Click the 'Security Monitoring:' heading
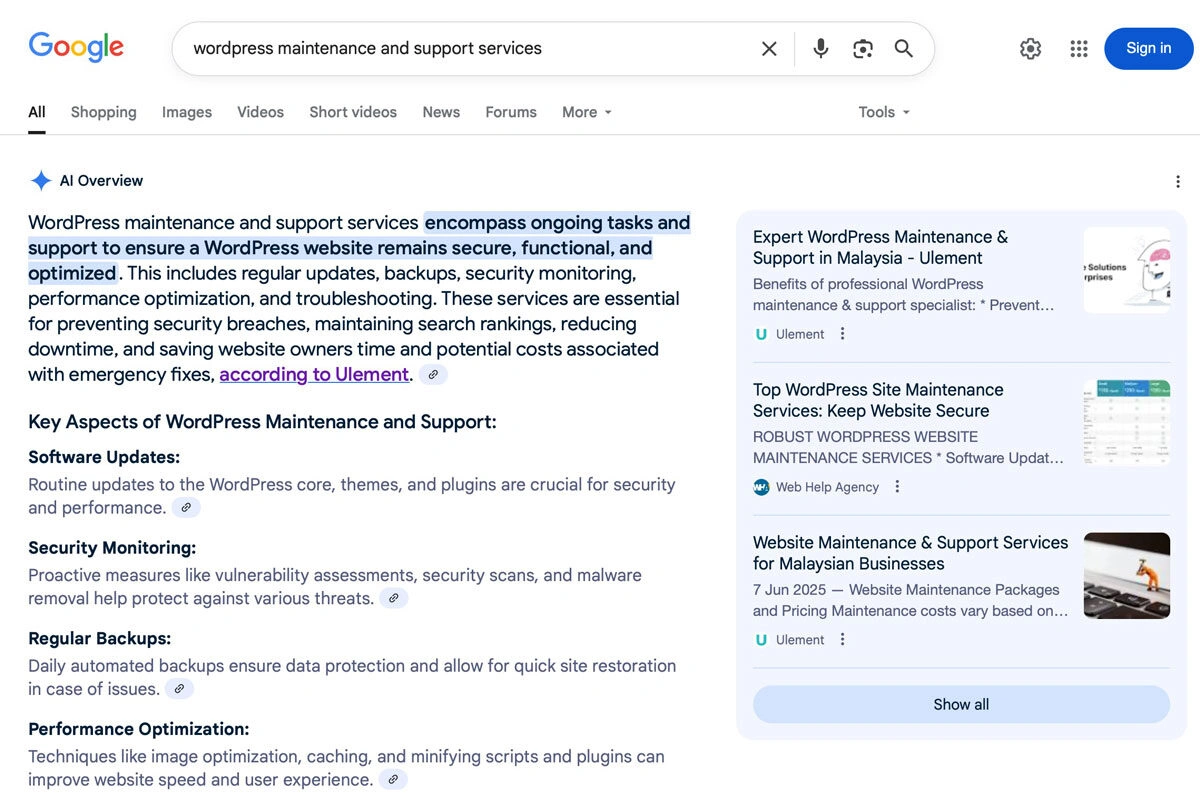 coord(112,548)
